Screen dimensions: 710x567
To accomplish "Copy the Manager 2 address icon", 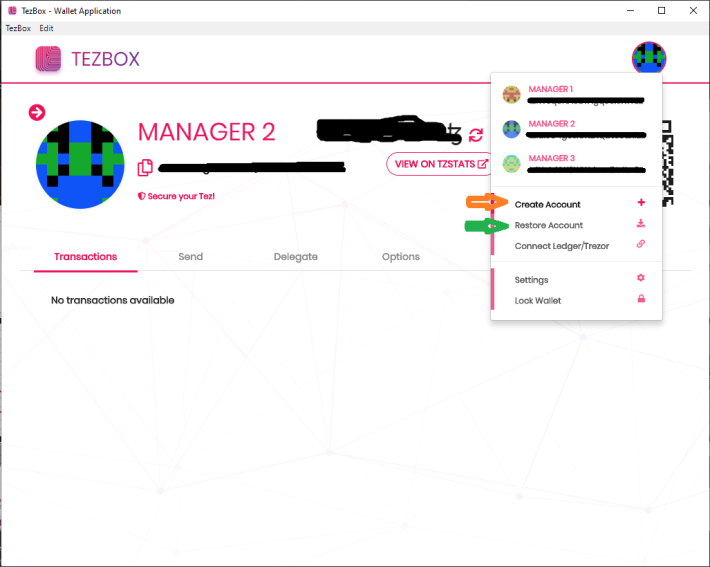I will tap(145, 167).
